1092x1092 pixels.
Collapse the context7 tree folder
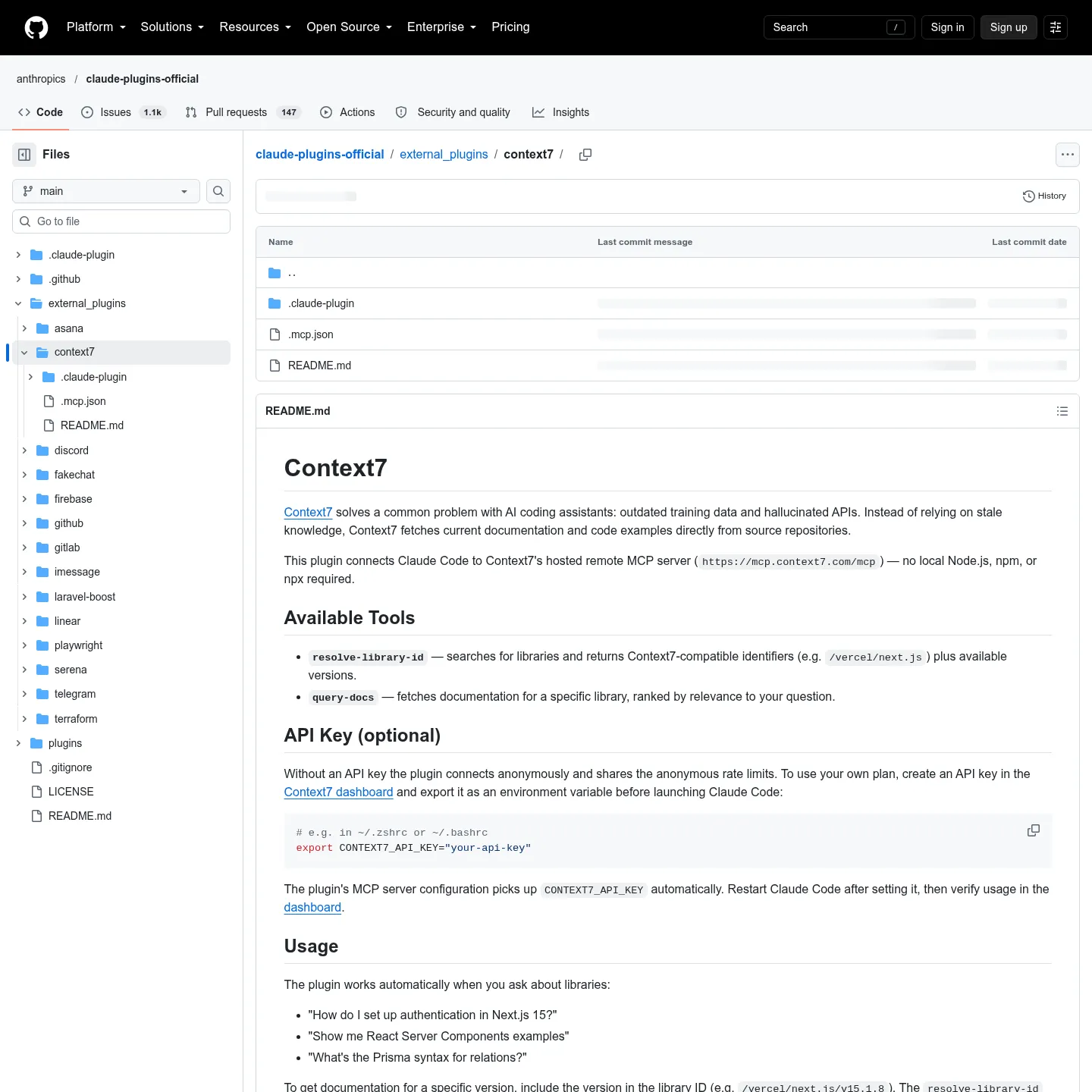(24, 352)
